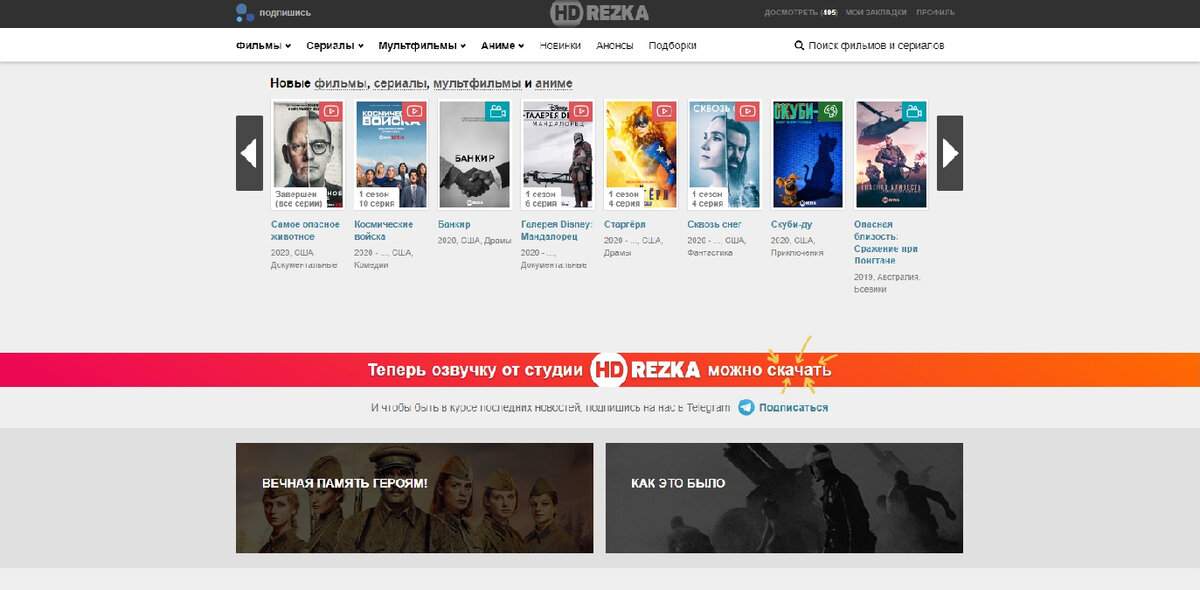
Task: Open the Космические войска poster
Action: pos(391,153)
